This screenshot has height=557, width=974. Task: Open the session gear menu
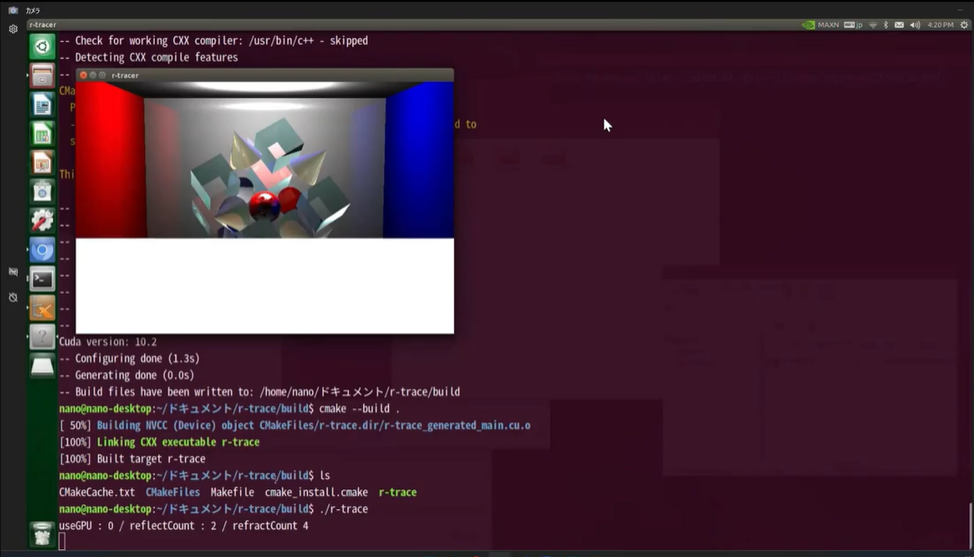964,25
